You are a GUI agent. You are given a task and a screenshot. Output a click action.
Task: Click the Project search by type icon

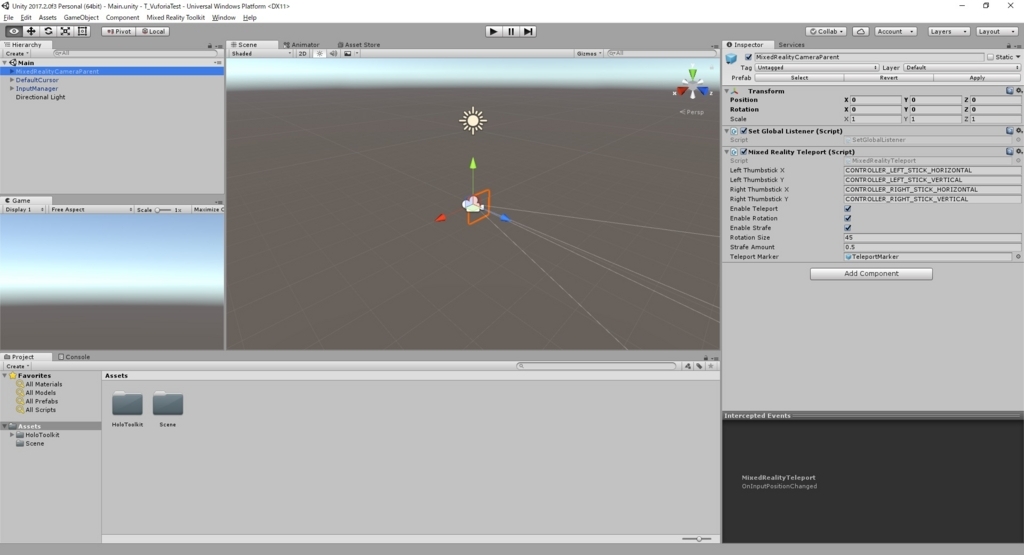tap(688, 366)
